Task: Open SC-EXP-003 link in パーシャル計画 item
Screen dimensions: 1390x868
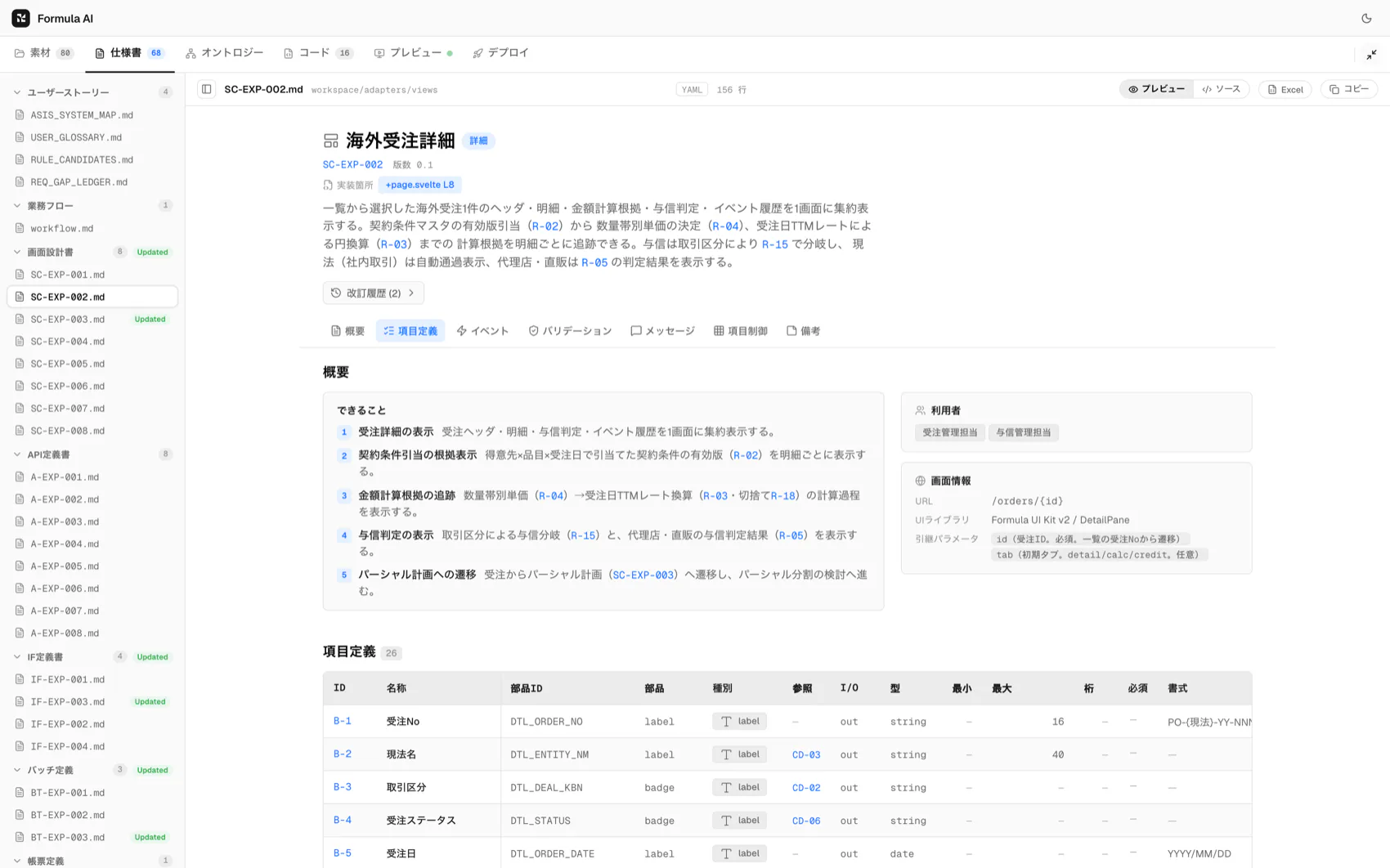Action: pos(643,575)
